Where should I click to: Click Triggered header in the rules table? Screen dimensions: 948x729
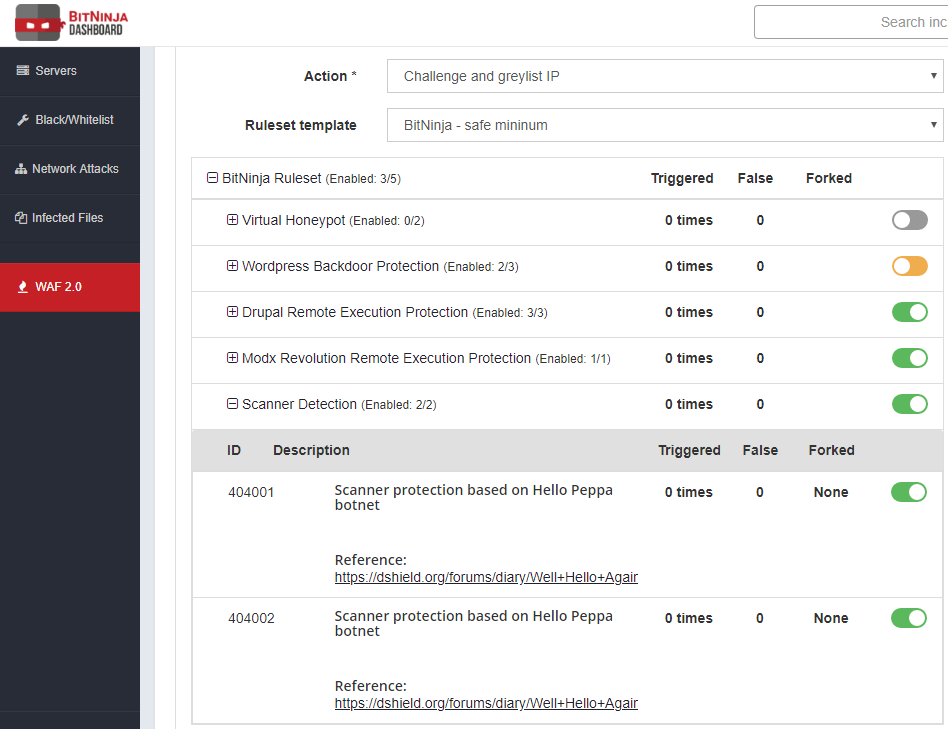(689, 450)
